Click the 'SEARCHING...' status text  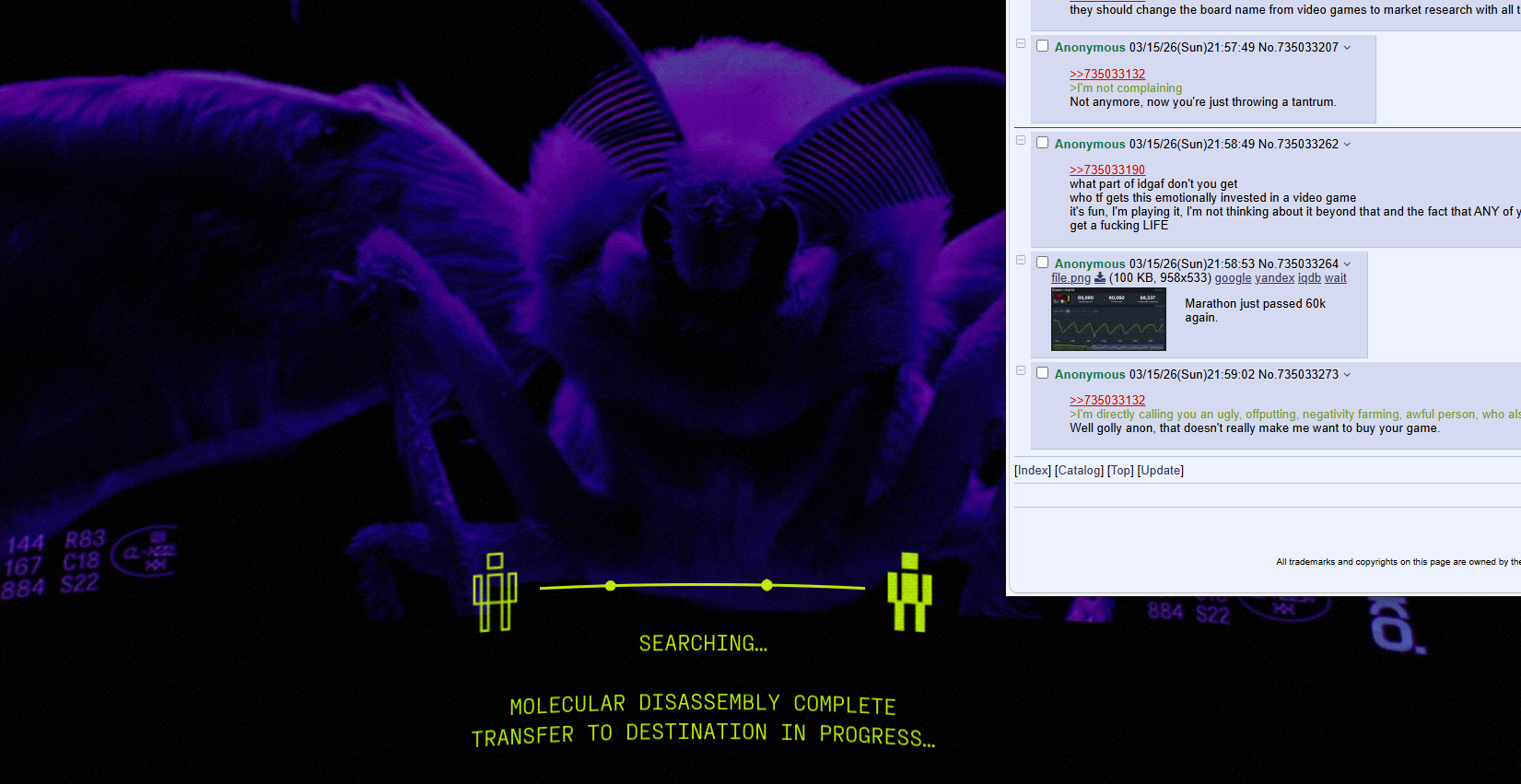703,643
